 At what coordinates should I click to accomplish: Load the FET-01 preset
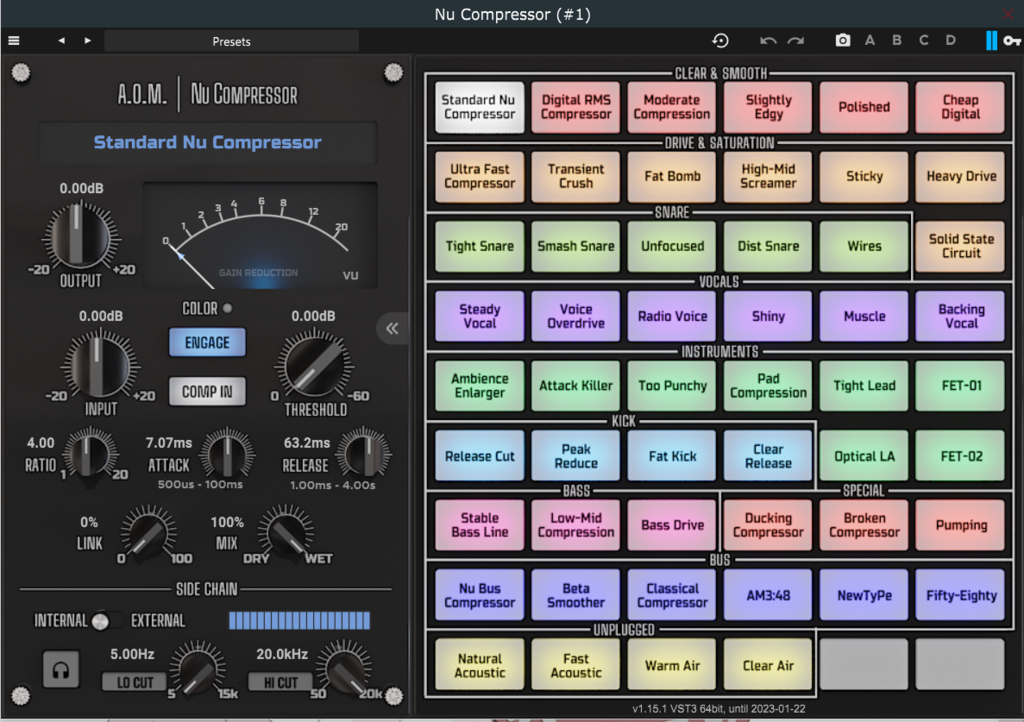tap(961, 386)
